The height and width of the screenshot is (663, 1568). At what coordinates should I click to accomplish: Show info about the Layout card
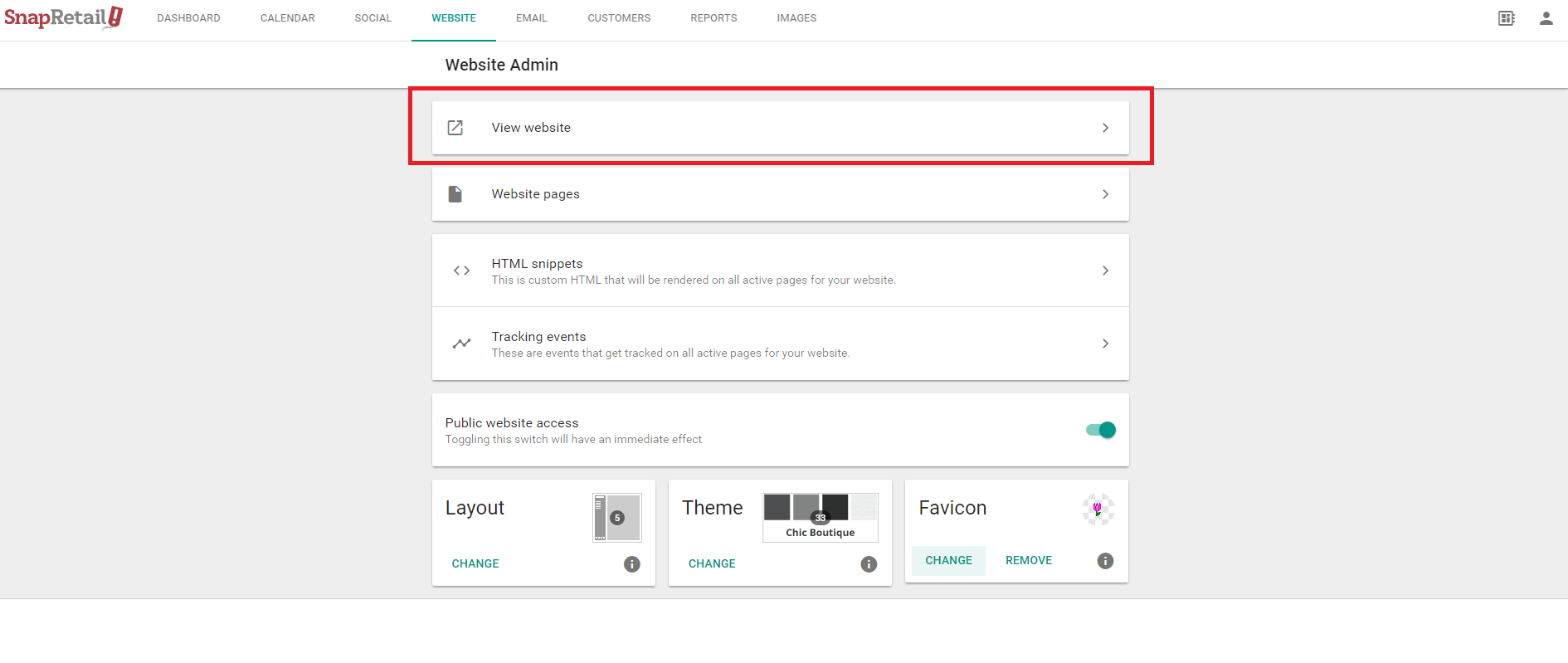(631, 564)
